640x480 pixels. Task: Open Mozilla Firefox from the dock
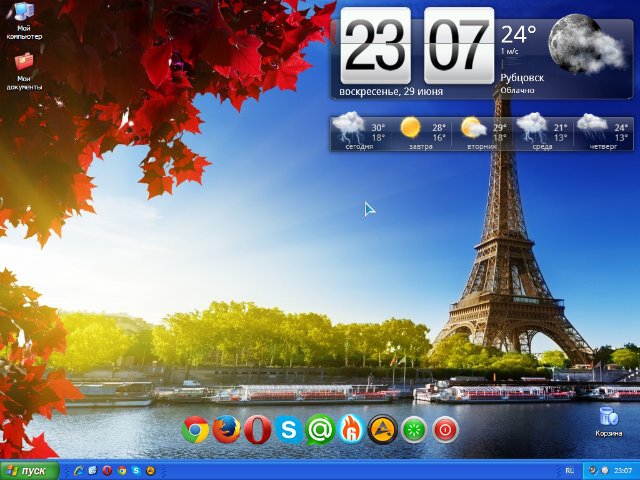click(227, 430)
